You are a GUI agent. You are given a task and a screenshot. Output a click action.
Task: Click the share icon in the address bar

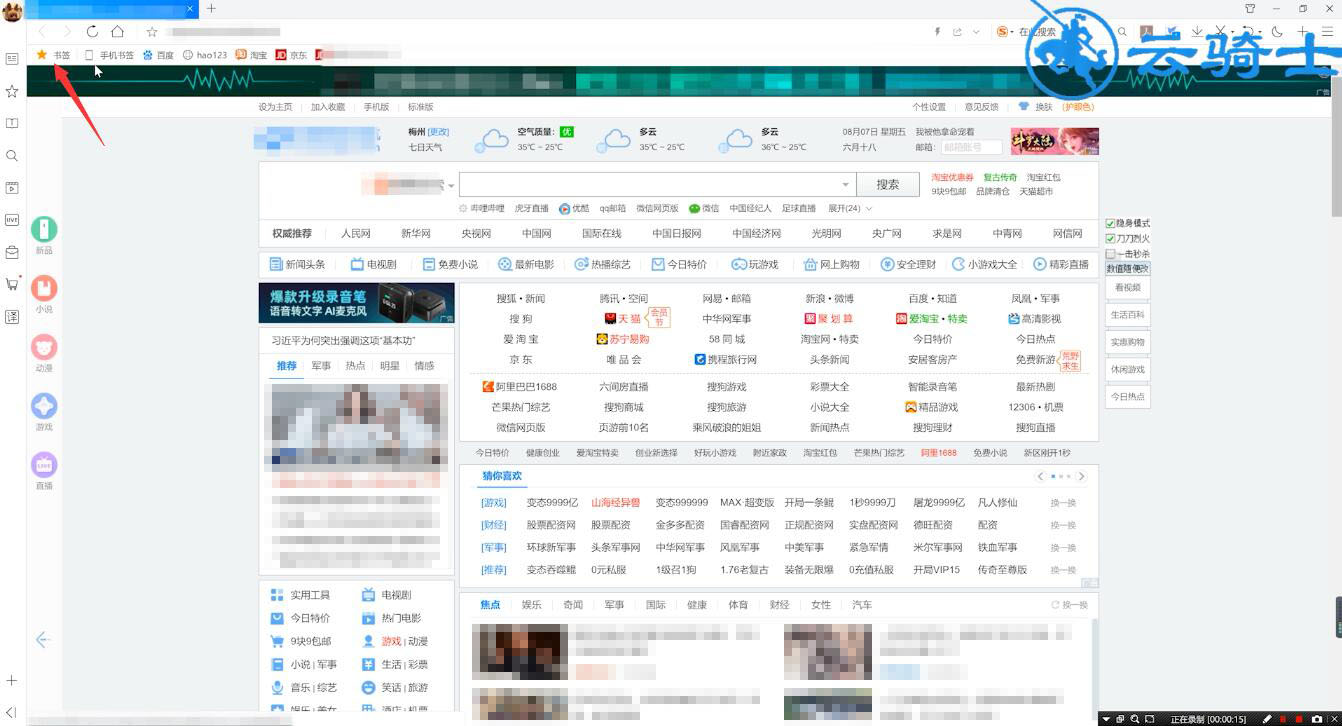pyautogui.click(x=957, y=32)
